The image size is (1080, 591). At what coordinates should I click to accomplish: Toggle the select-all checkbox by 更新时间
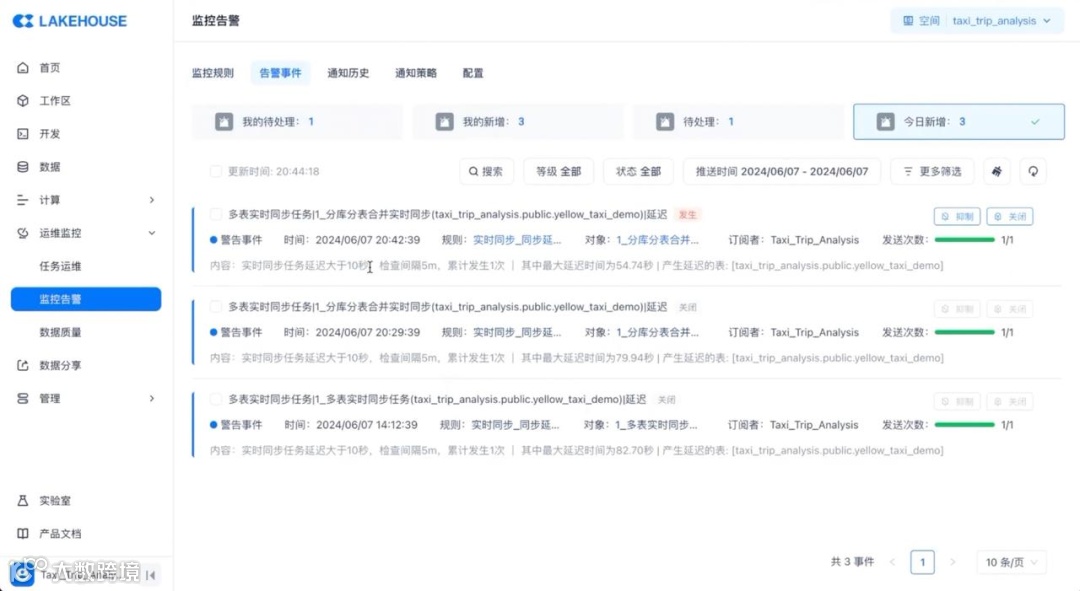point(216,172)
